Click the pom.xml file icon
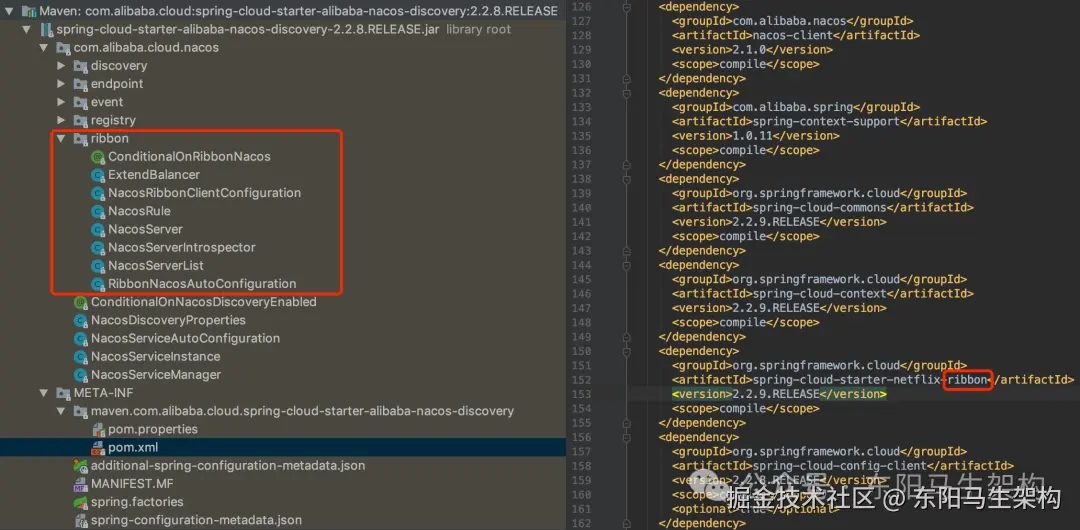Image resolution: width=1080 pixels, height=530 pixels. click(98, 447)
